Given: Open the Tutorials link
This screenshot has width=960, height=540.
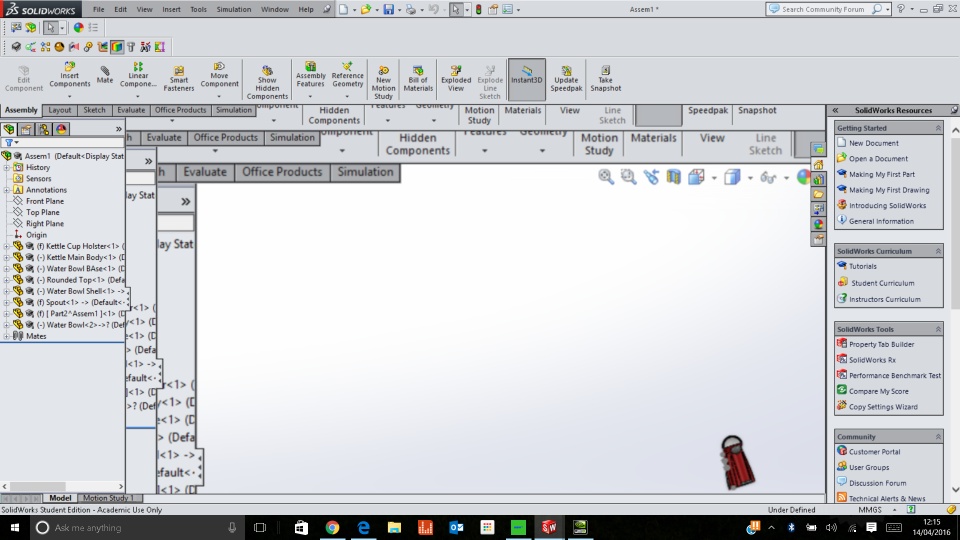Looking at the screenshot, I should [x=863, y=266].
